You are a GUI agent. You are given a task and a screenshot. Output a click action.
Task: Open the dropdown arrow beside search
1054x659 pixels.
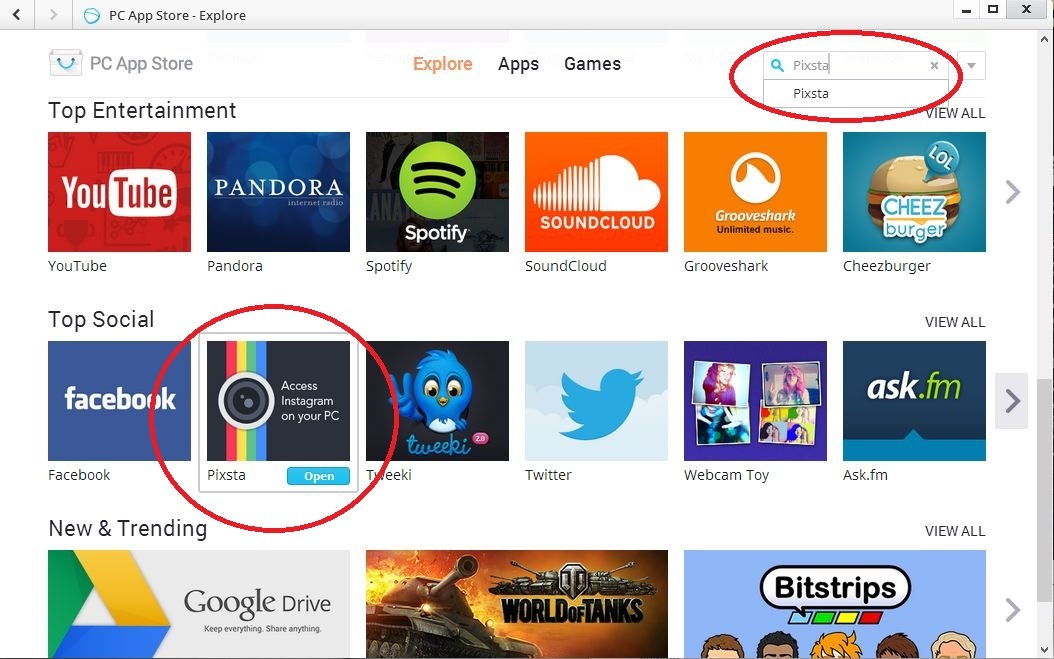[971, 65]
